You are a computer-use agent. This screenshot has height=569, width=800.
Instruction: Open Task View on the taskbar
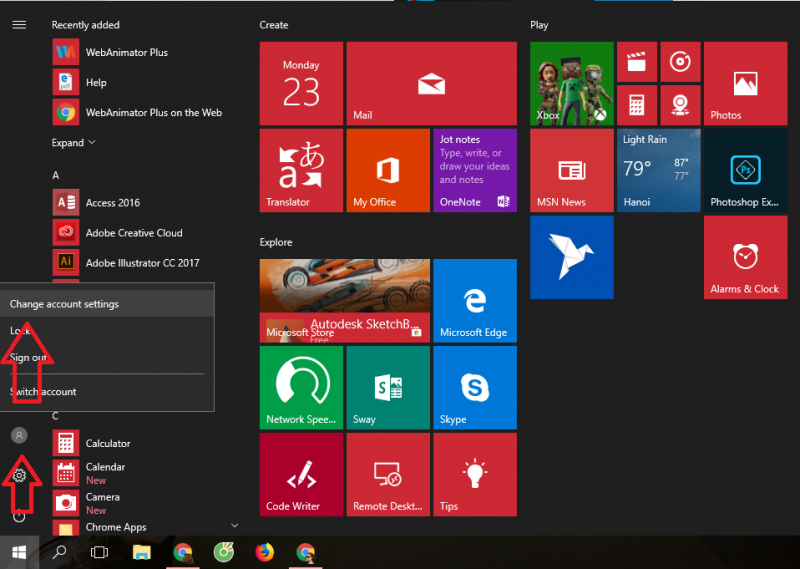pyautogui.click(x=99, y=552)
